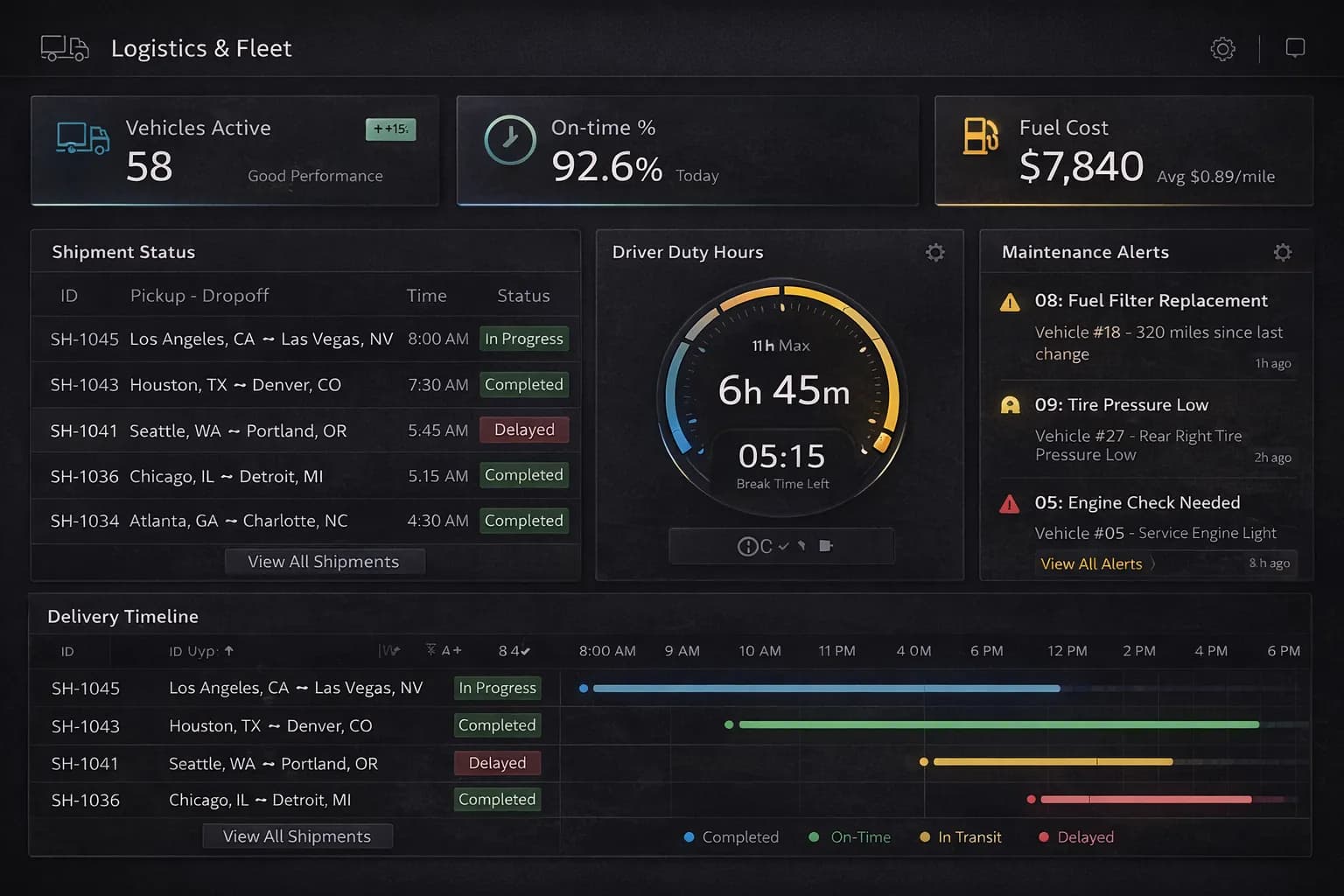Open Driver Duty Hours panel settings gear
1344x896 pixels.
click(x=934, y=253)
